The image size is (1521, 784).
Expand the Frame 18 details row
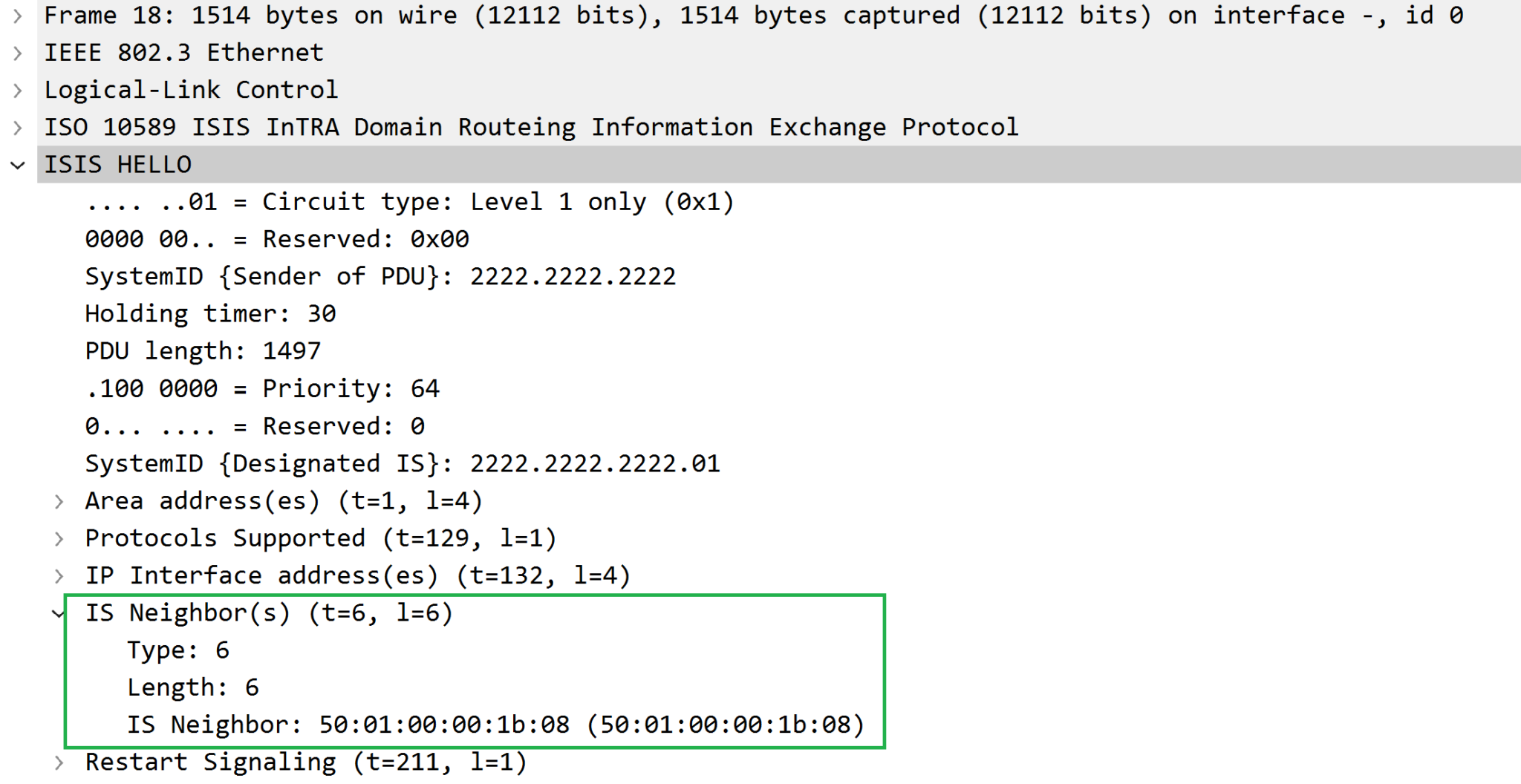16,15
